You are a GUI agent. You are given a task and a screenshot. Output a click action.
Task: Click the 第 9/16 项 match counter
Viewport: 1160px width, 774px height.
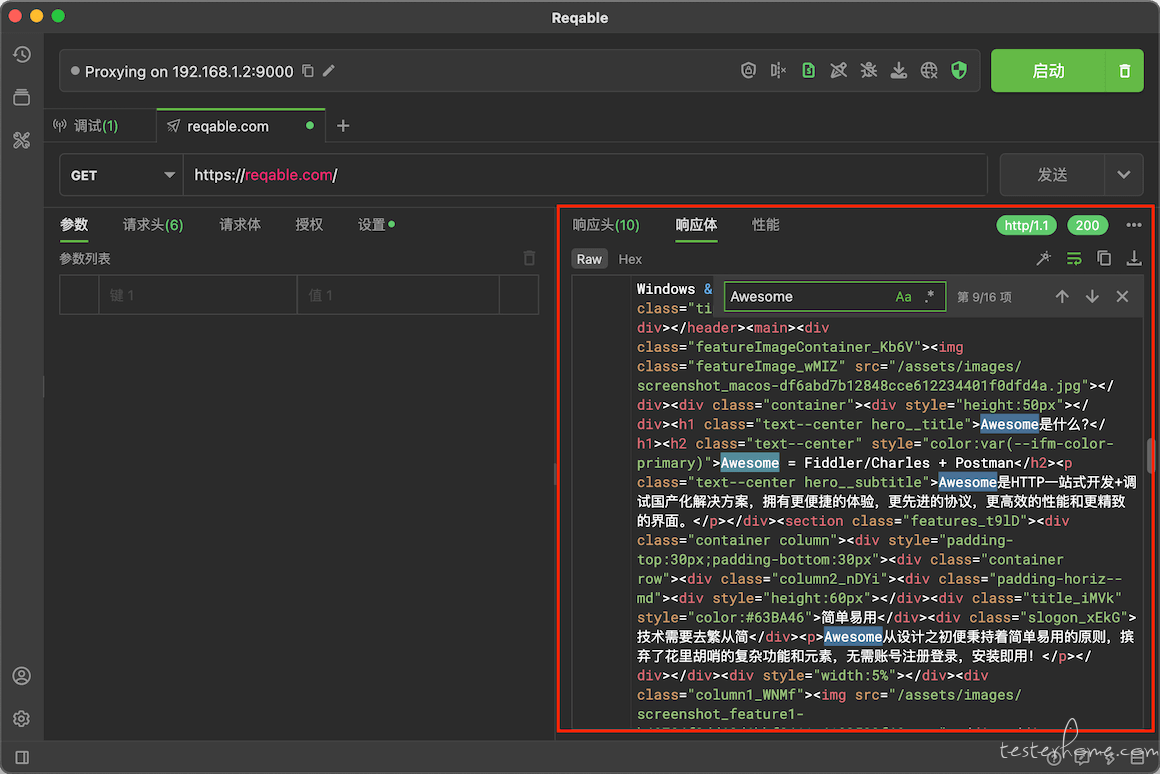pos(984,297)
